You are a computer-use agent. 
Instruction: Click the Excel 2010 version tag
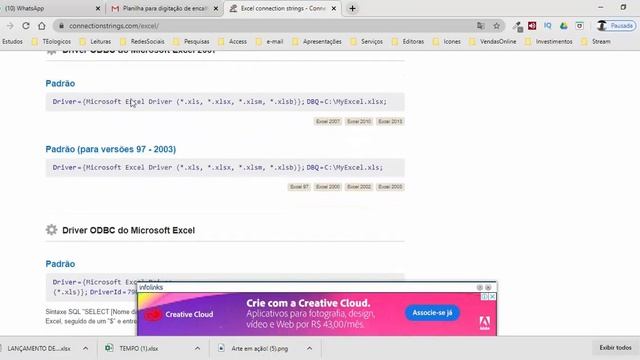(359, 121)
